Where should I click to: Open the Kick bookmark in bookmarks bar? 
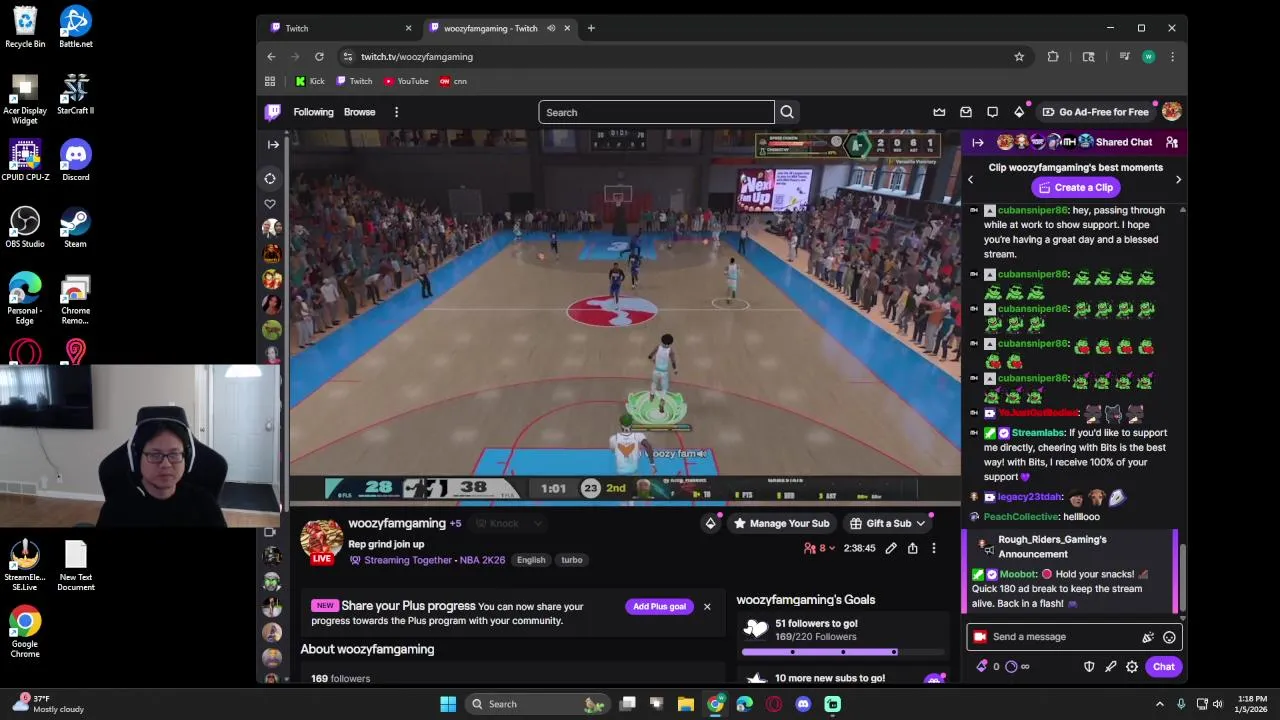pyautogui.click(x=310, y=81)
